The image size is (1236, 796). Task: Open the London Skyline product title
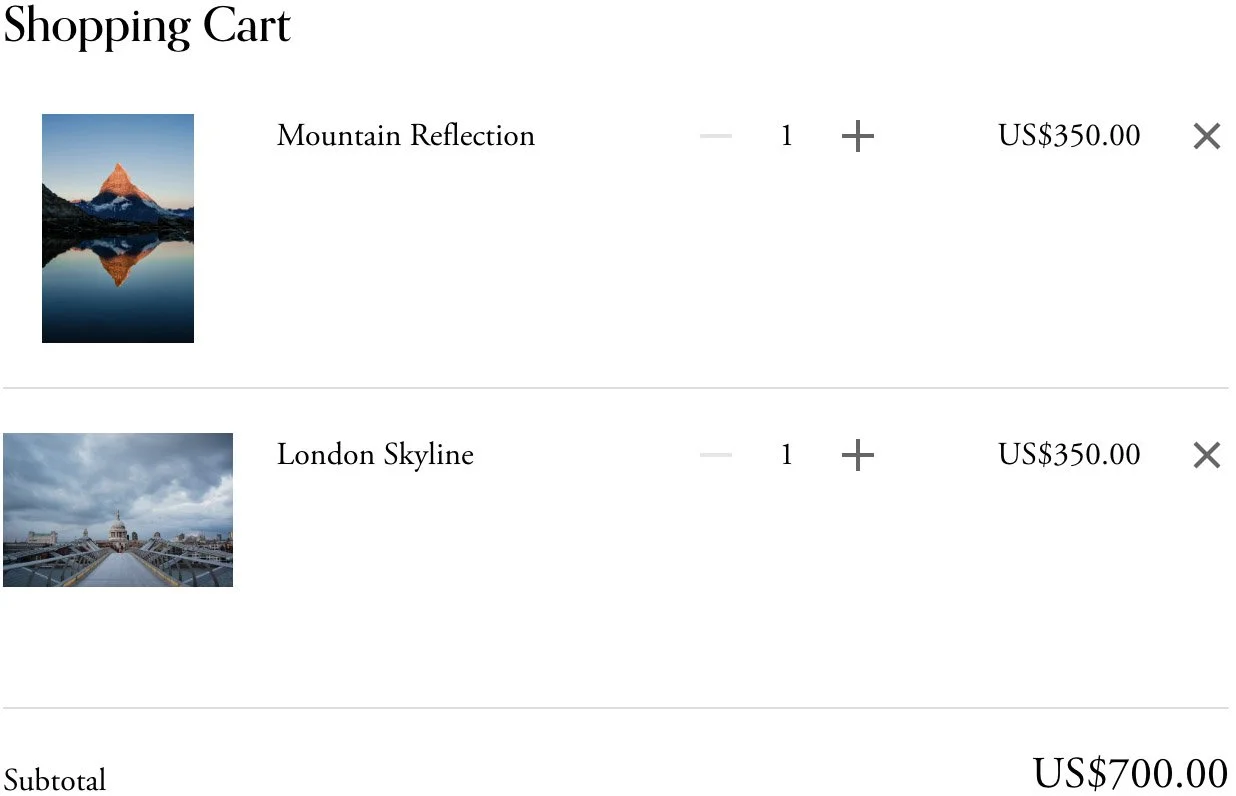[375, 455]
